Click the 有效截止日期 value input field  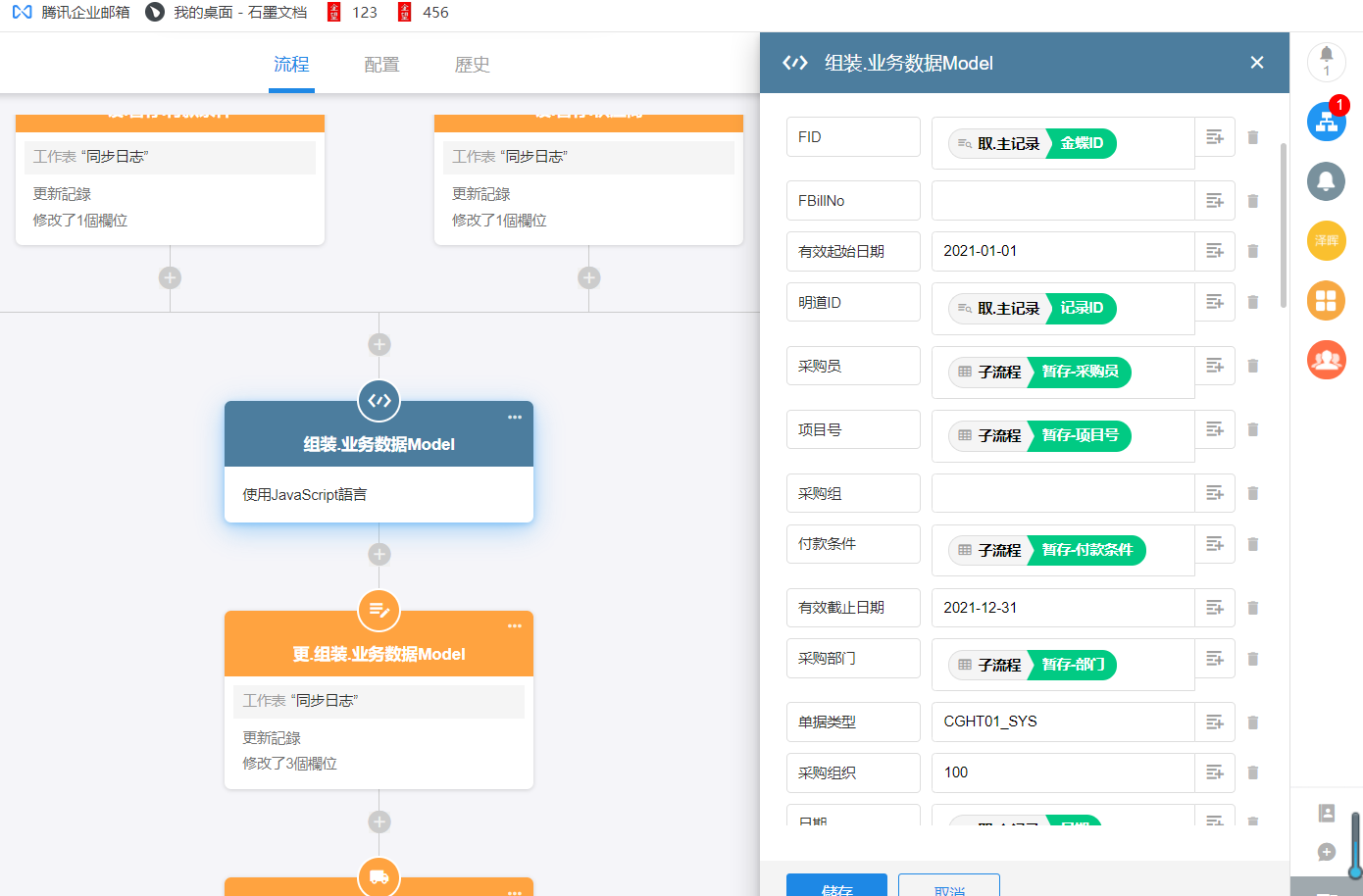coord(1062,608)
